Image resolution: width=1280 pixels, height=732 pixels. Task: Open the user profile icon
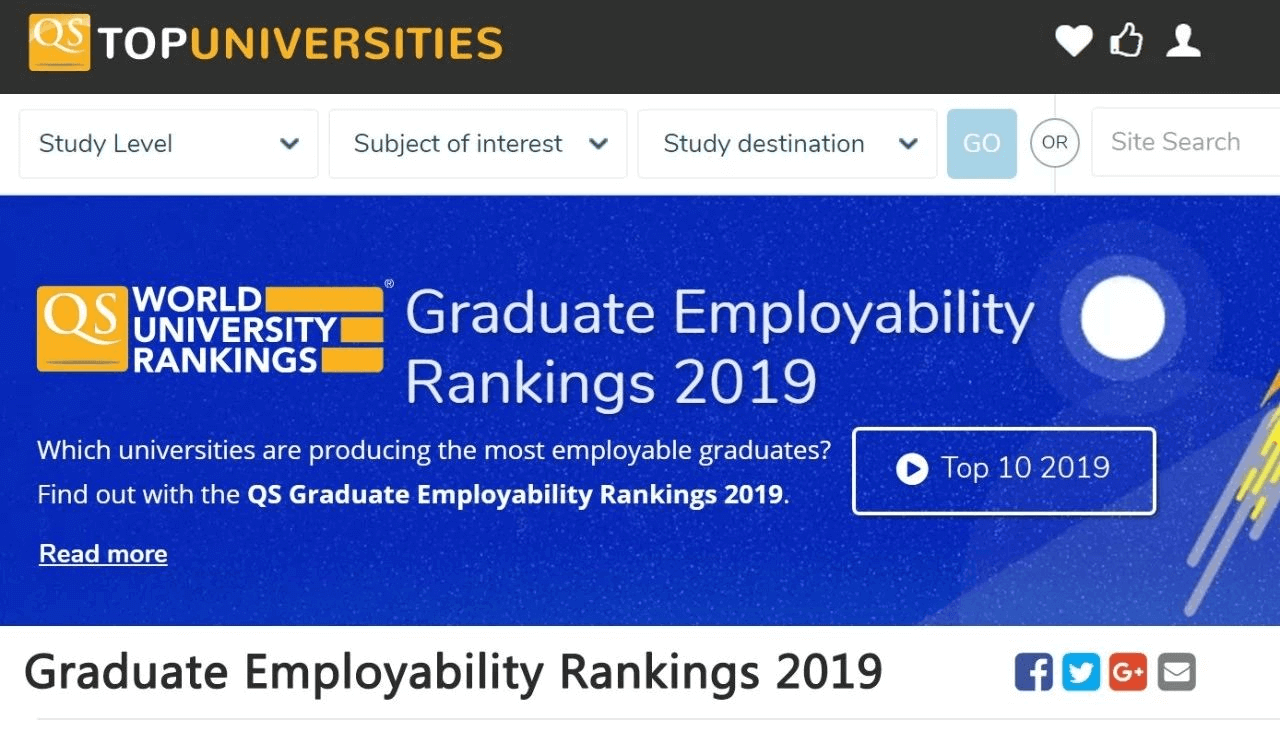pyautogui.click(x=1183, y=41)
